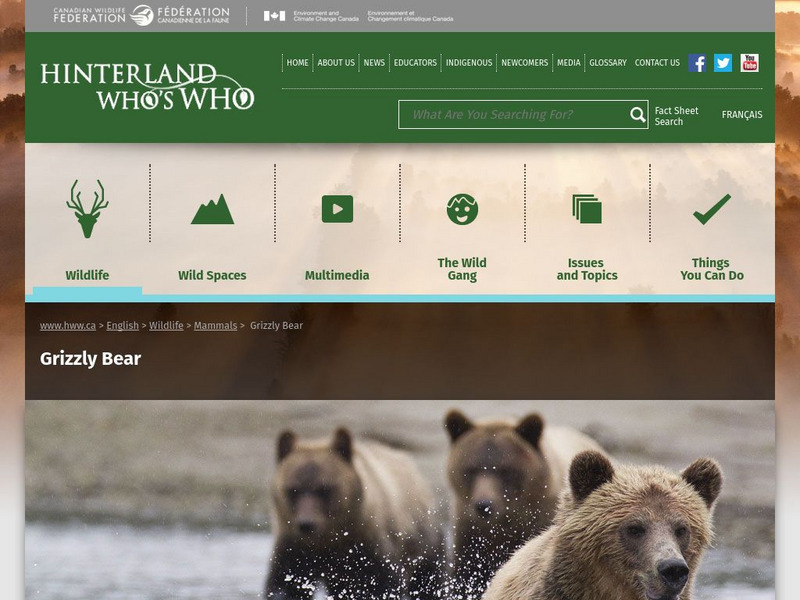The width and height of the screenshot is (800, 600).
Task: Open the YouTube channel icon
Action: pyautogui.click(x=749, y=62)
